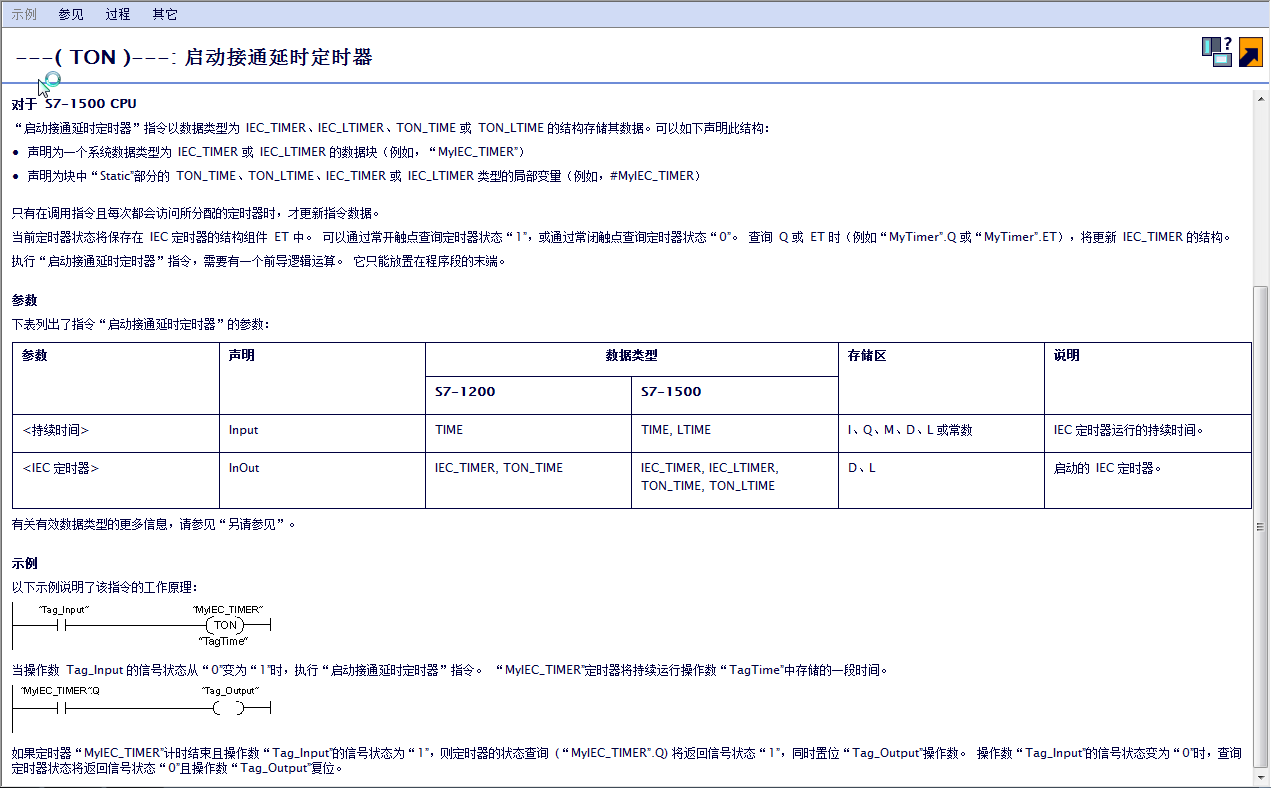Click the 数据类型 table header

click(631, 356)
